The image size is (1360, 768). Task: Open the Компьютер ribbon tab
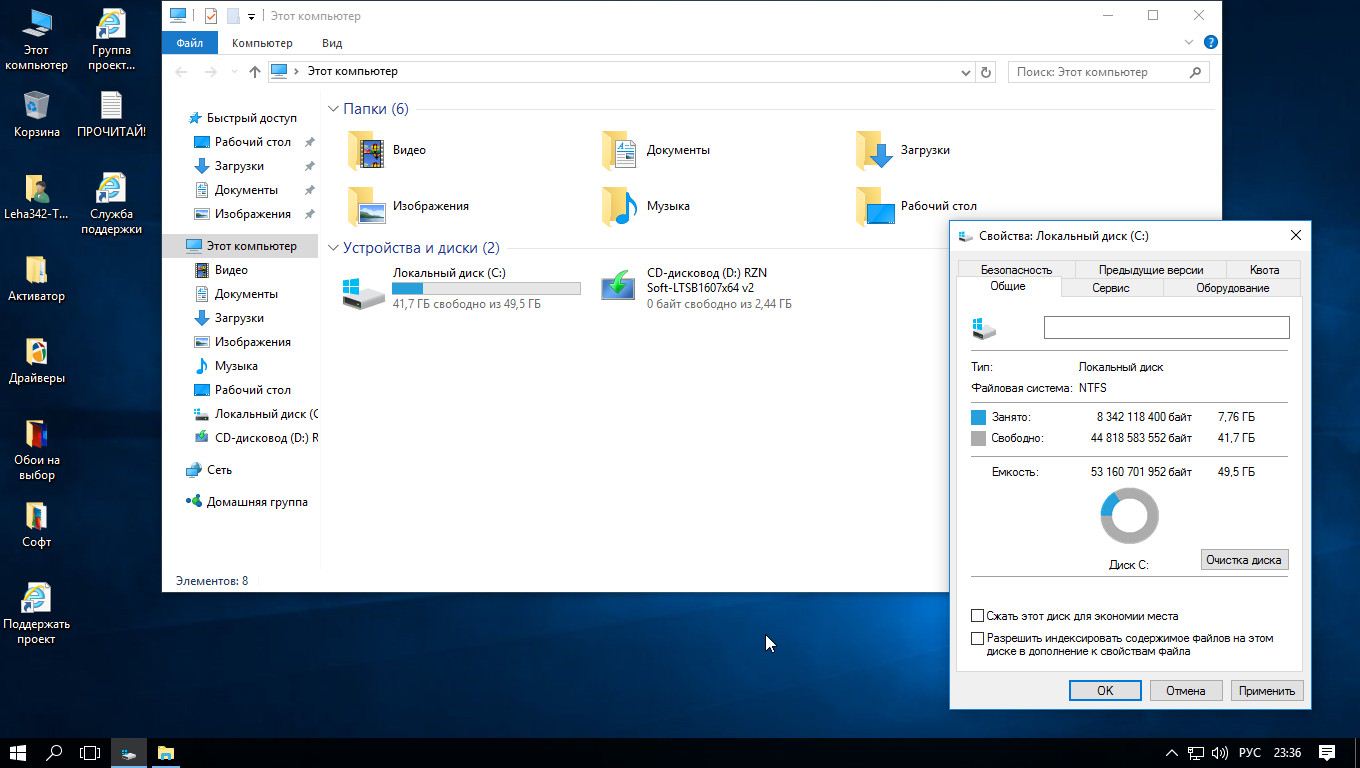tap(262, 43)
